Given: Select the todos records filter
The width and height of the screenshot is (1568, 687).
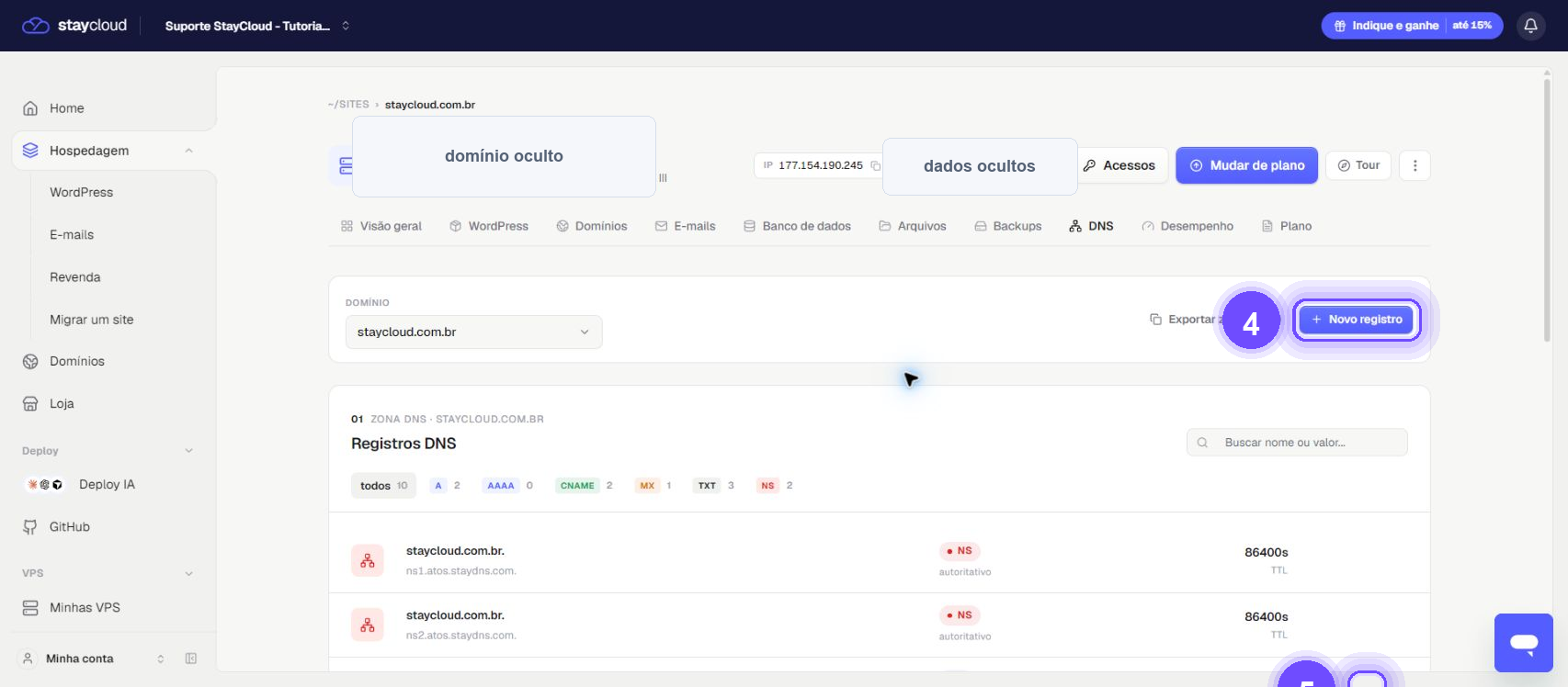Looking at the screenshot, I should [383, 486].
